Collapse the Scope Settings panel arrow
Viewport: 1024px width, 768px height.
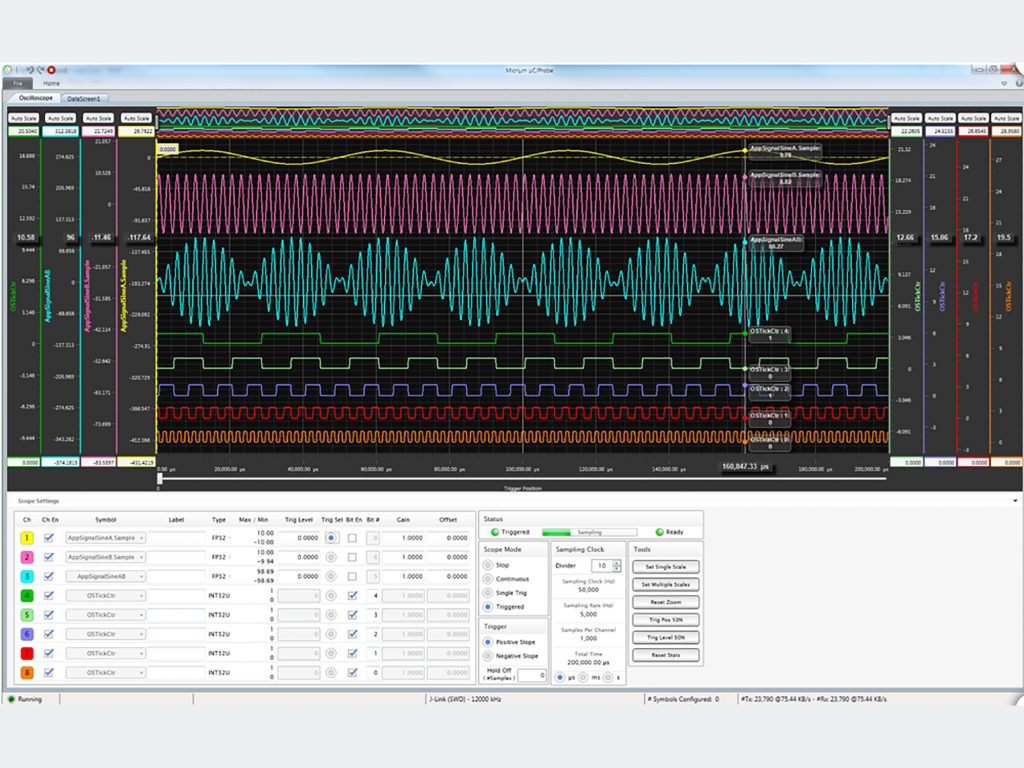1015,501
